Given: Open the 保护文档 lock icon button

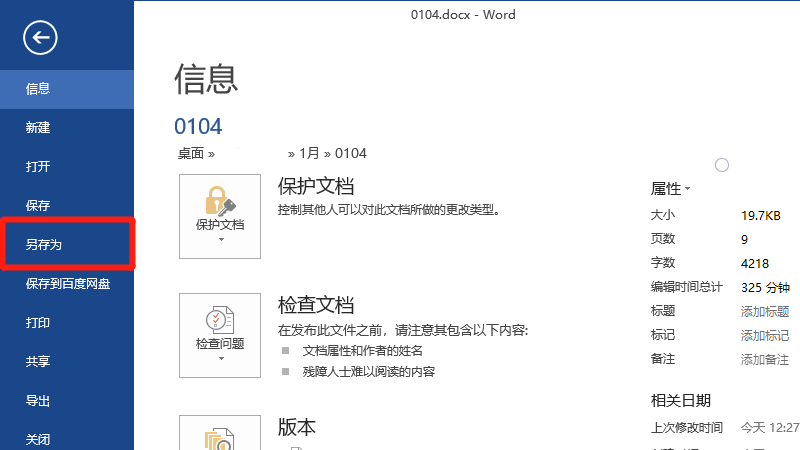Looking at the screenshot, I should tap(219, 216).
